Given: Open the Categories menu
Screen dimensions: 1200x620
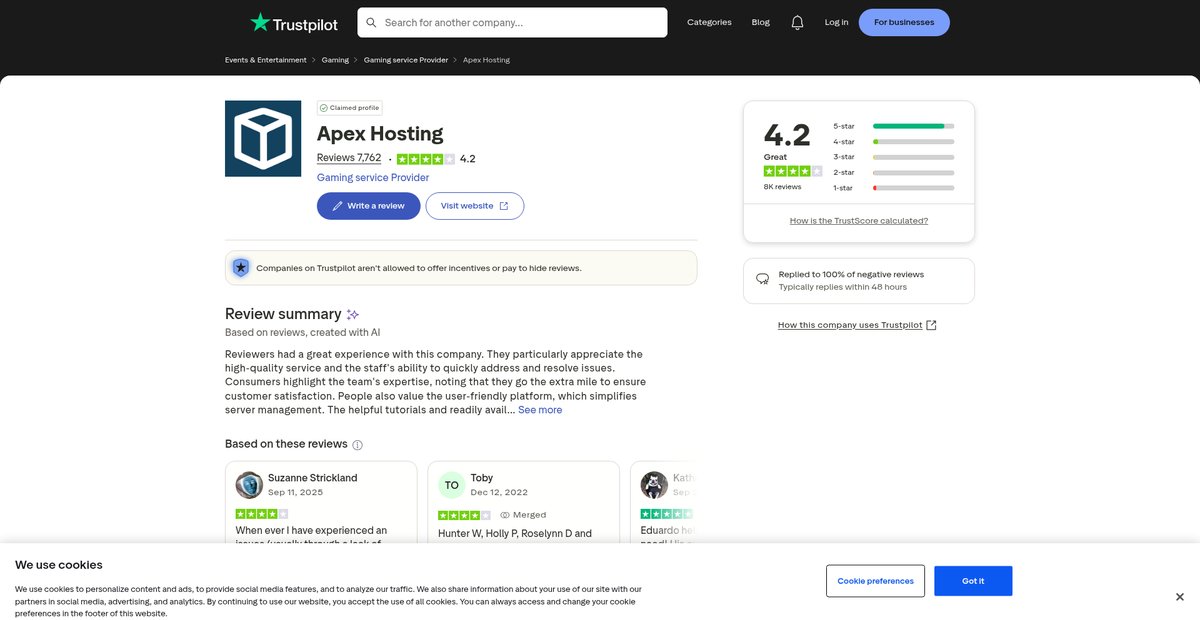Looking at the screenshot, I should [709, 22].
